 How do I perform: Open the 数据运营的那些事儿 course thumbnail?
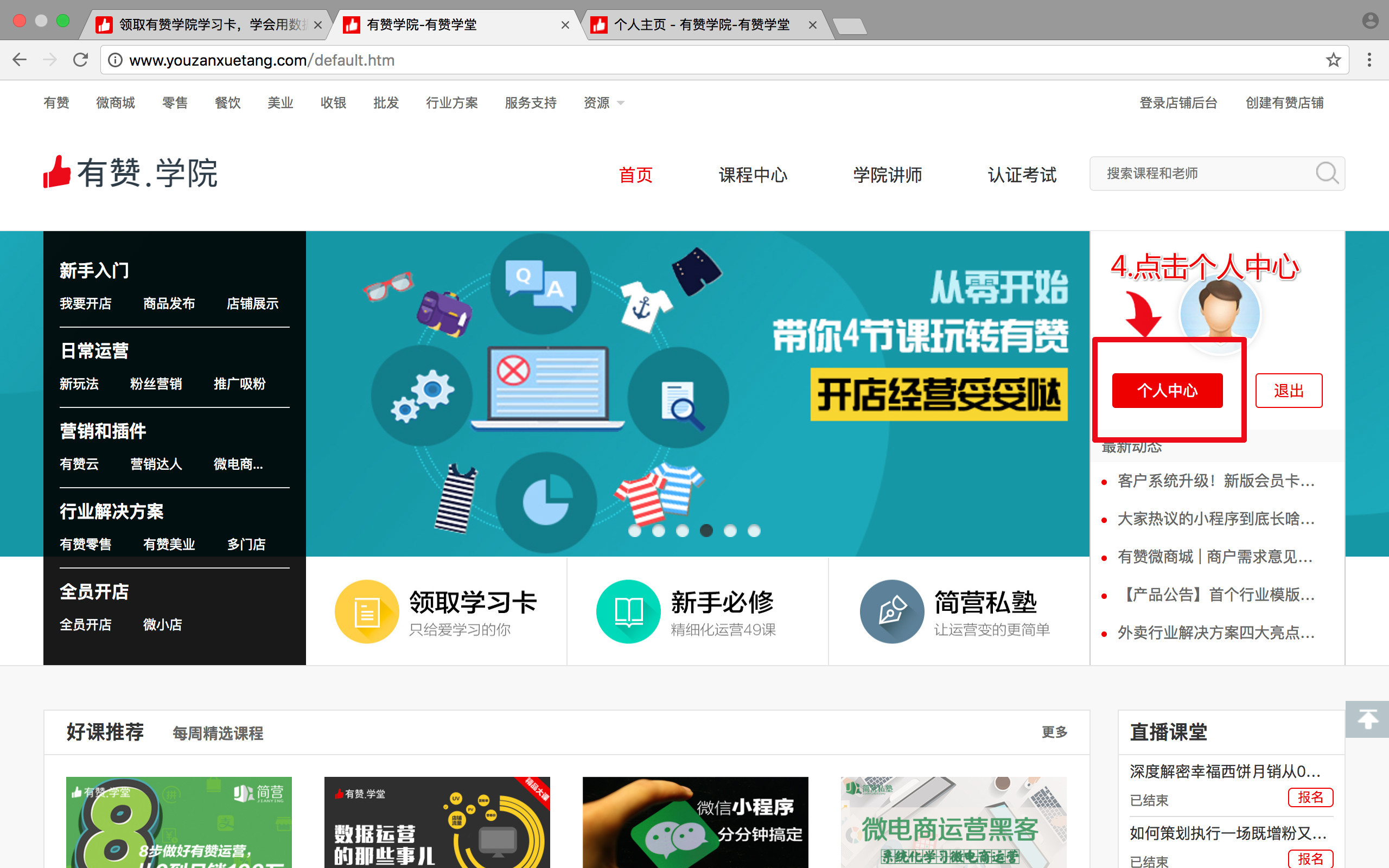[437, 822]
